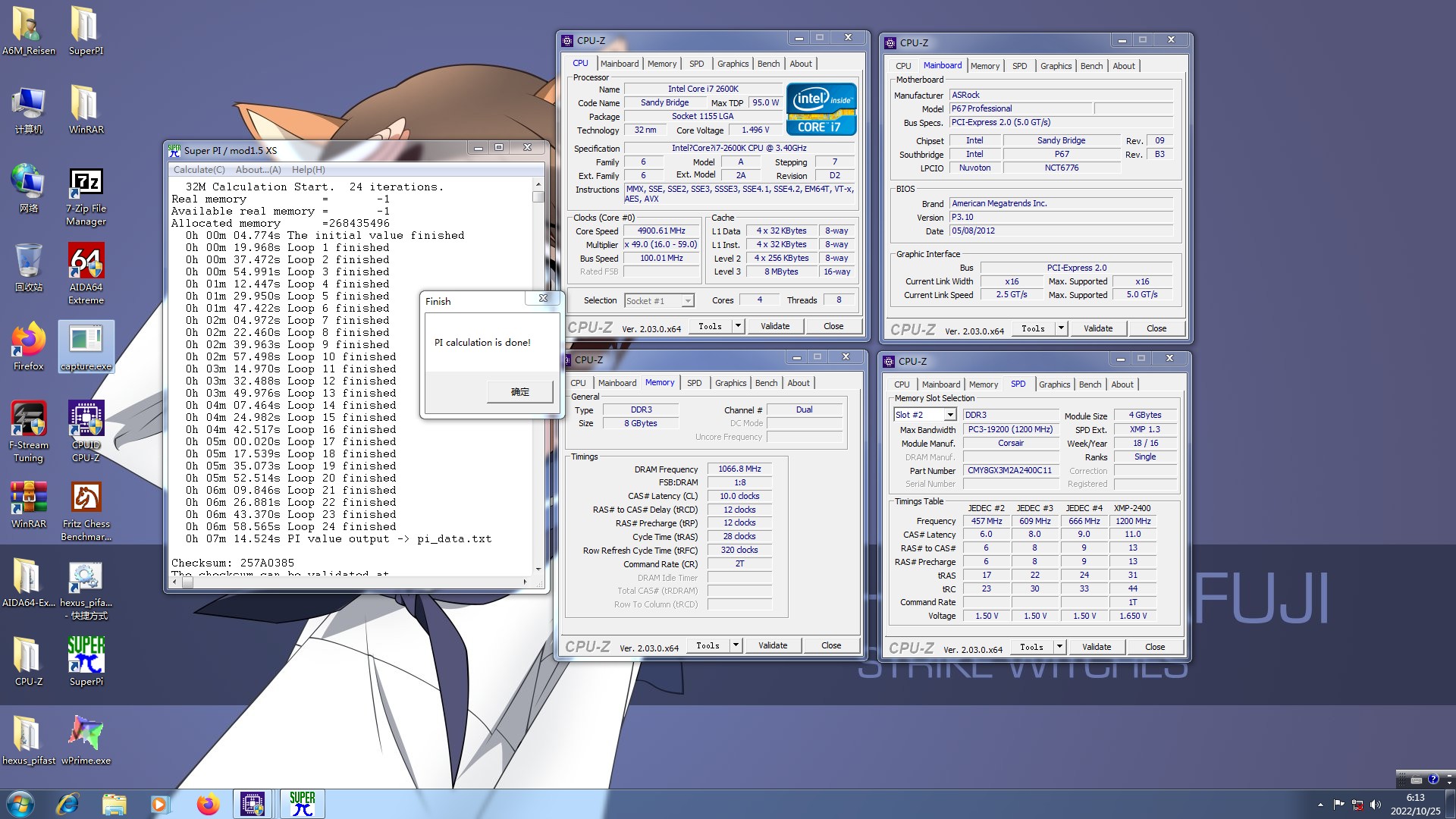Open Tools dropdown arrow in CPU tab window
Image resolution: width=1456 pixels, height=819 pixels.
pyautogui.click(x=738, y=326)
